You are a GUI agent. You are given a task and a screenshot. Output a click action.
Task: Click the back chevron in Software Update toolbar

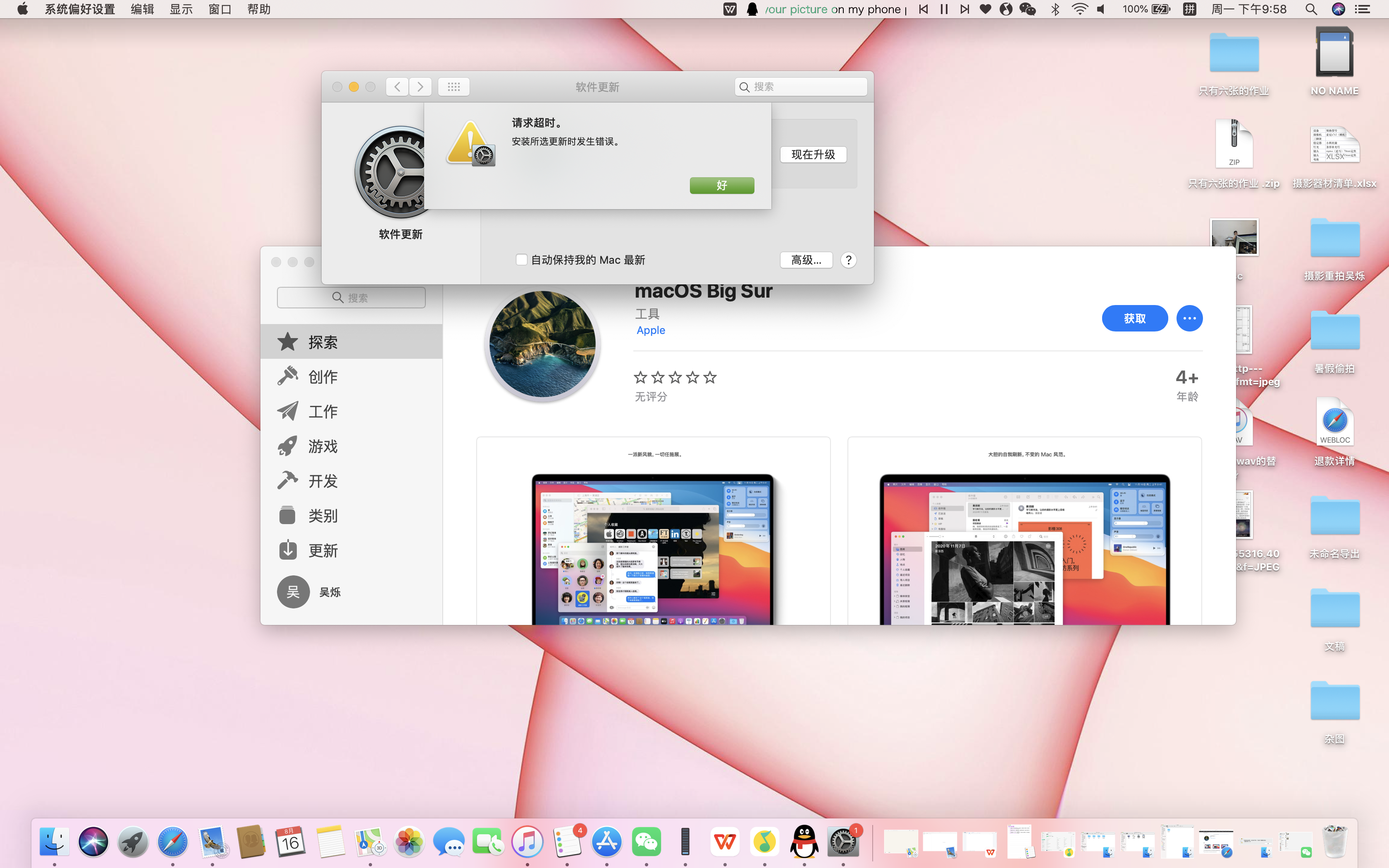(397, 87)
